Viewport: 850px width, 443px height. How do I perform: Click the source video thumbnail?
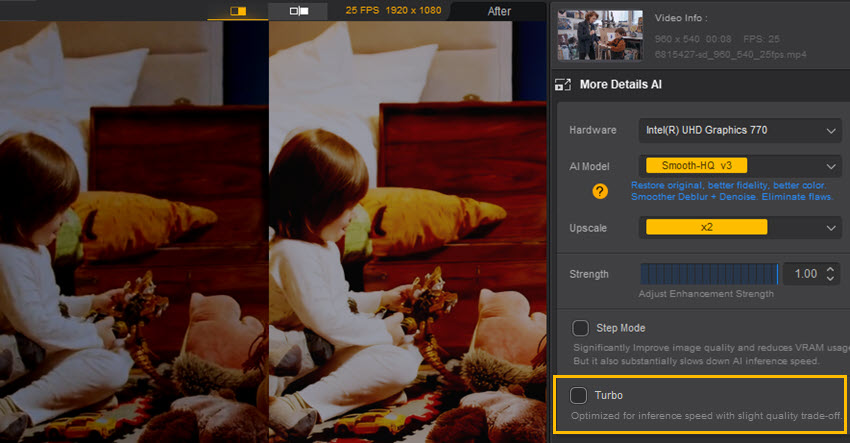tap(600, 35)
